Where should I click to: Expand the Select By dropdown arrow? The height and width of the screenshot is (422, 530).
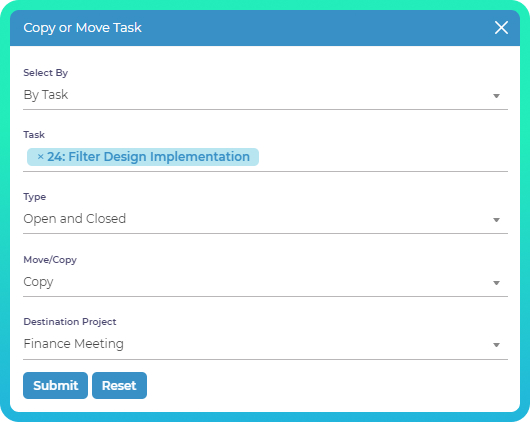(496, 96)
